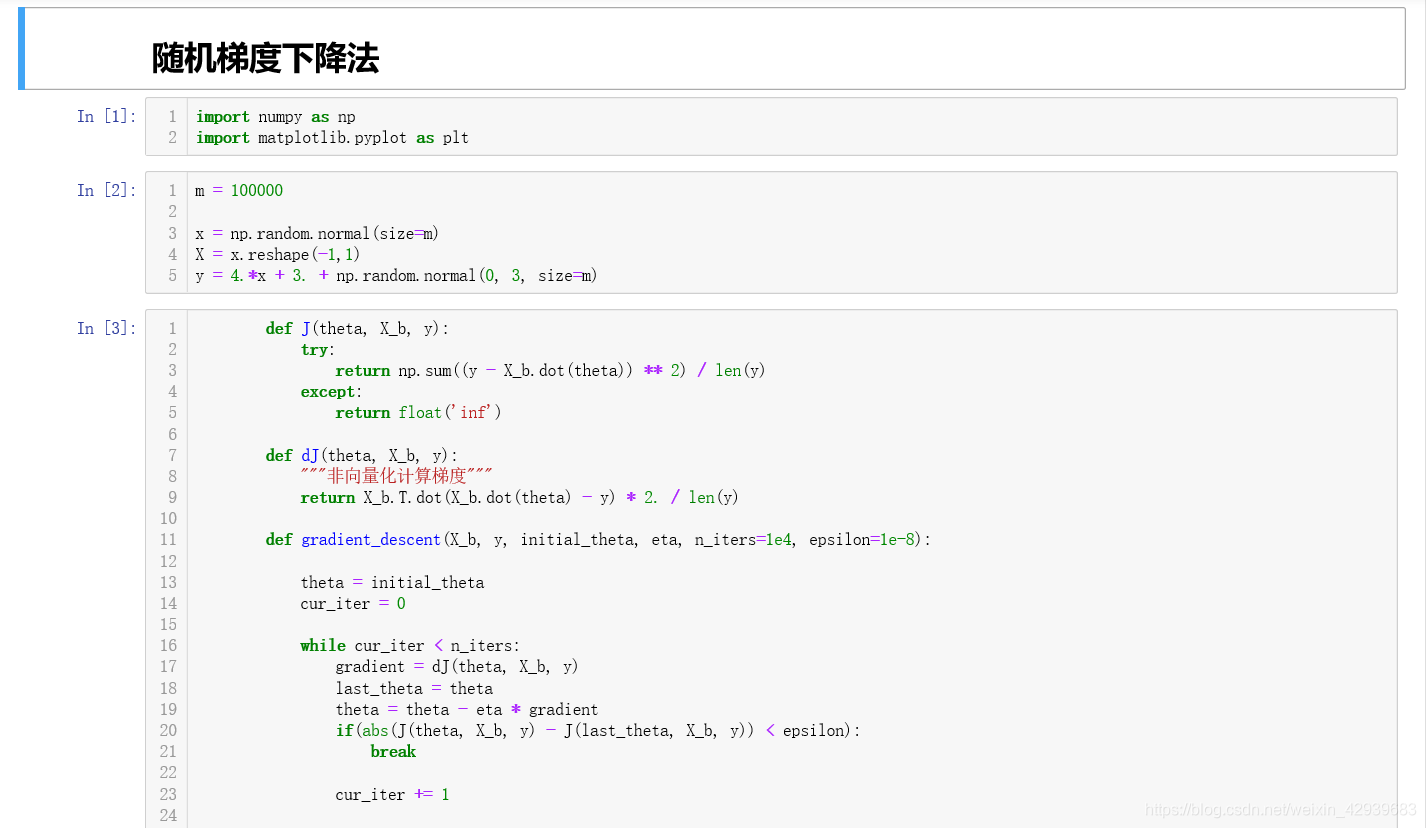Click the In [2] prompt label
This screenshot has height=828, width=1426.
click(x=107, y=190)
